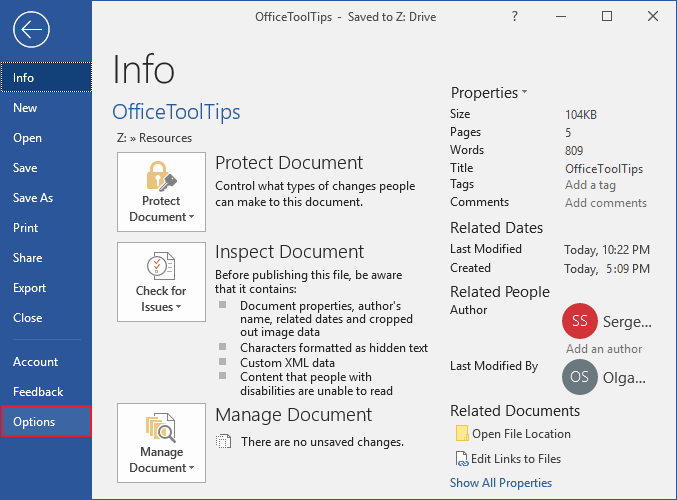Image resolution: width=677 pixels, height=500 pixels.
Task: Maximize the Word window
Action: click(x=607, y=16)
